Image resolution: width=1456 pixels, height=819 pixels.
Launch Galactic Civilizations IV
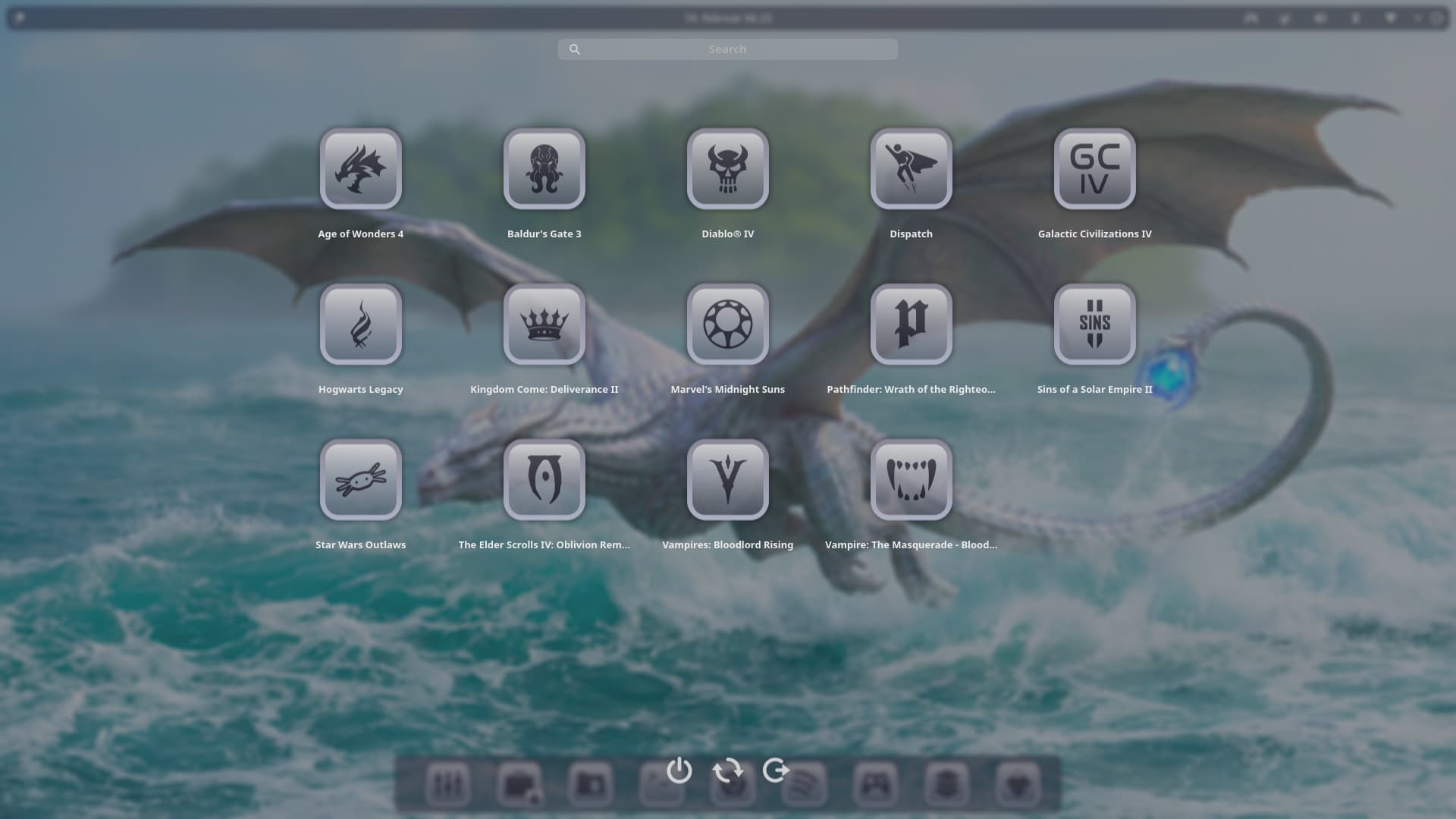coord(1094,168)
